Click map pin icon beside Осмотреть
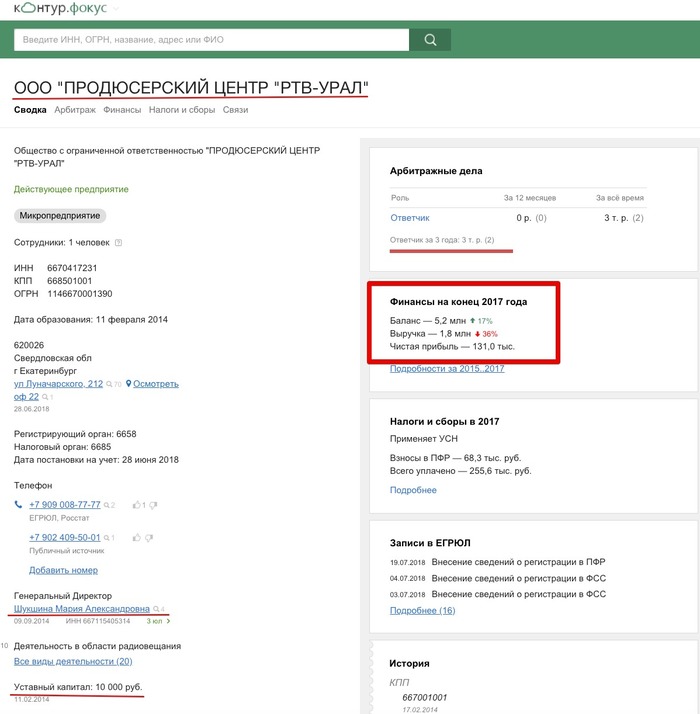Screen dimensions: 700x714 tap(129, 384)
